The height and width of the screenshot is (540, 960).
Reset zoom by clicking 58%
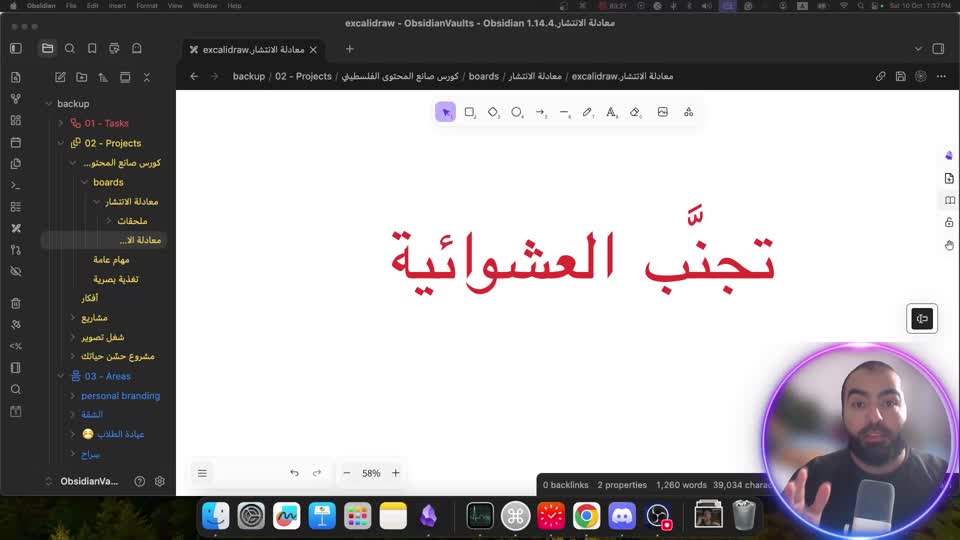point(371,473)
